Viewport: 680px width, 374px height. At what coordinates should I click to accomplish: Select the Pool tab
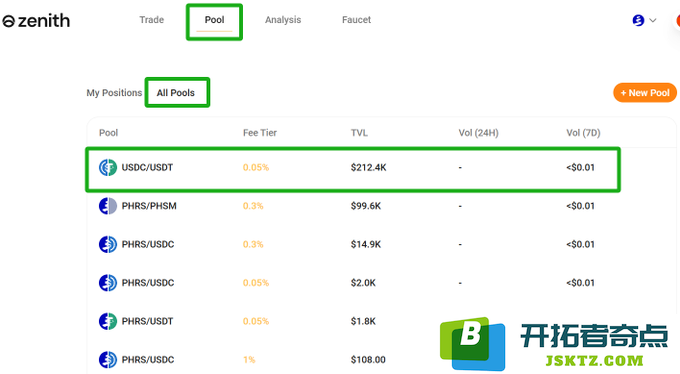click(x=214, y=20)
